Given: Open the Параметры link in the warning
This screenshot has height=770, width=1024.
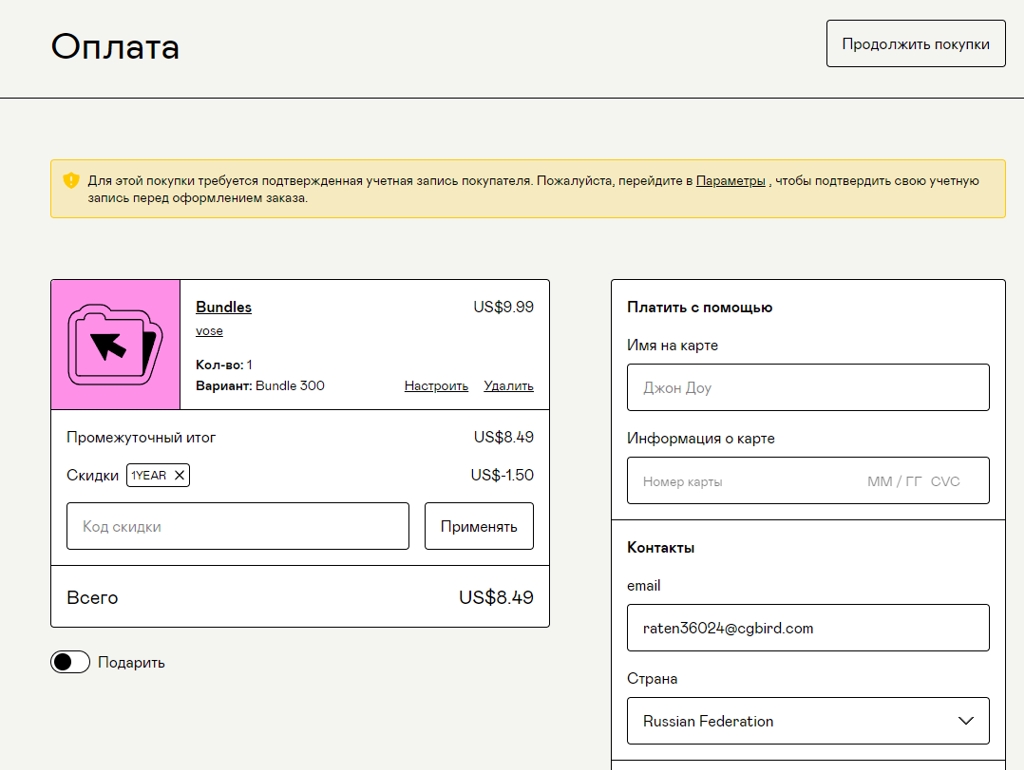Looking at the screenshot, I should point(730,181).
